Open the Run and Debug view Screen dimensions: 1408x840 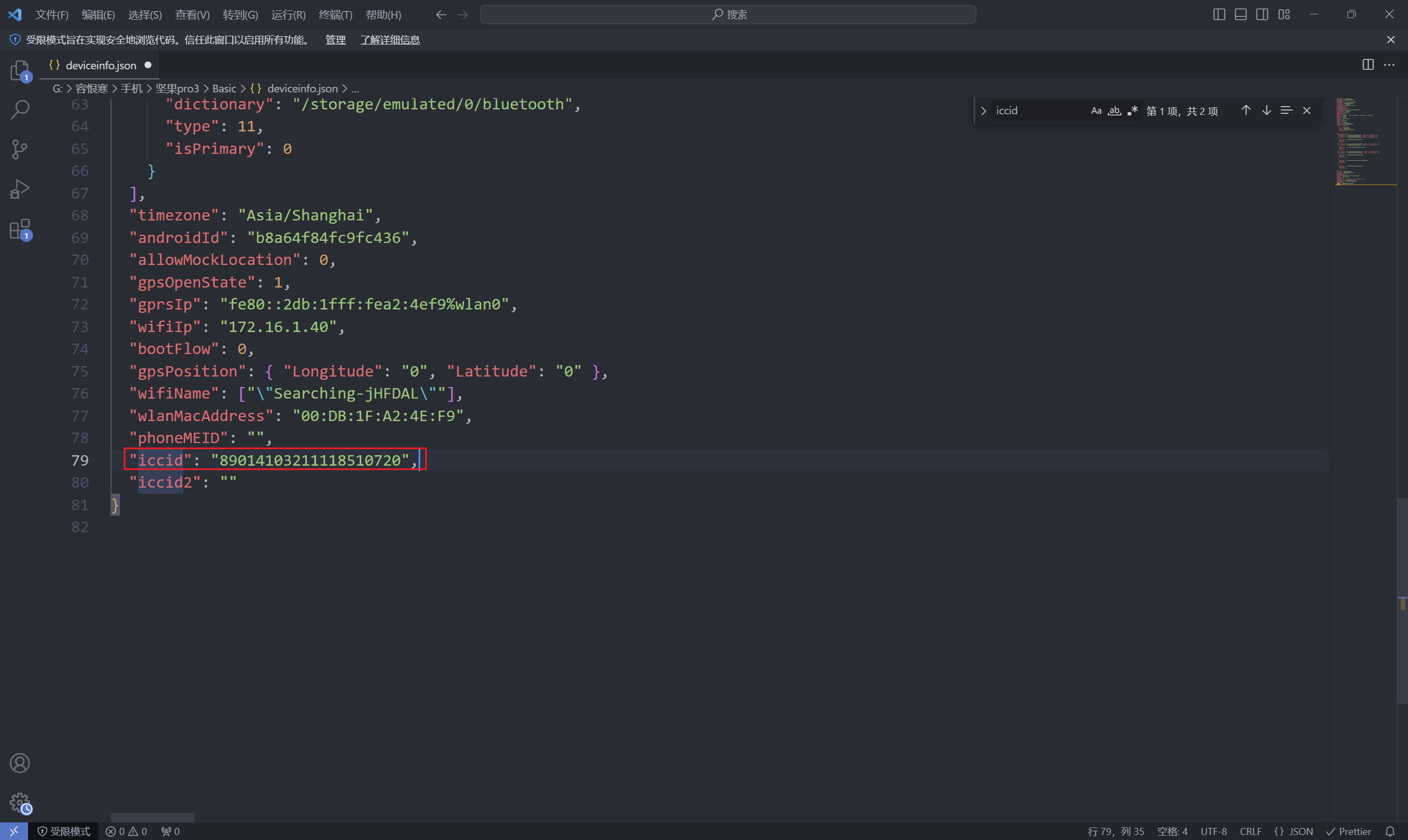pyautogui.click(x=20, y=189)
